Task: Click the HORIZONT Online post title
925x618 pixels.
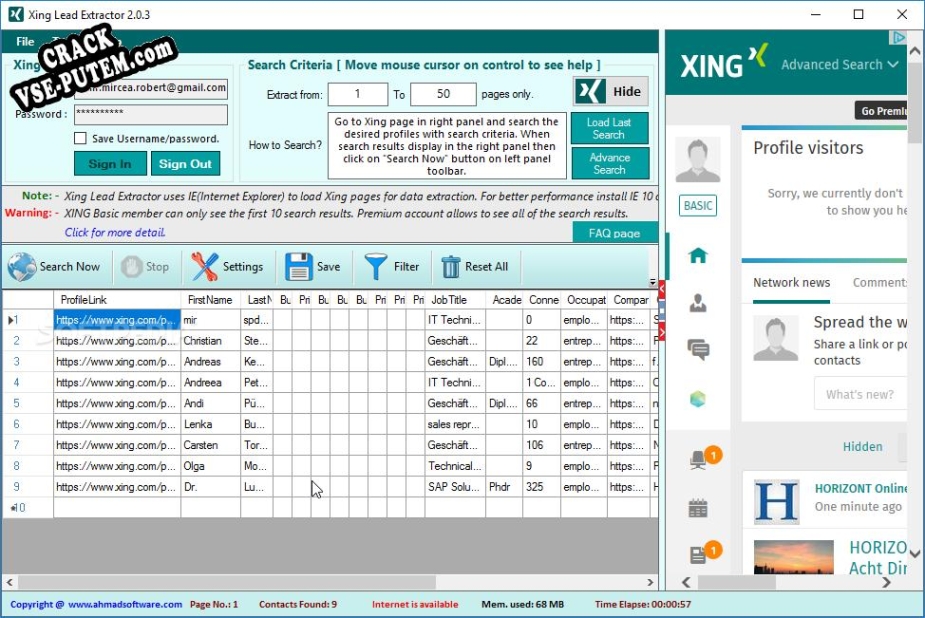Action: point(861,488)
